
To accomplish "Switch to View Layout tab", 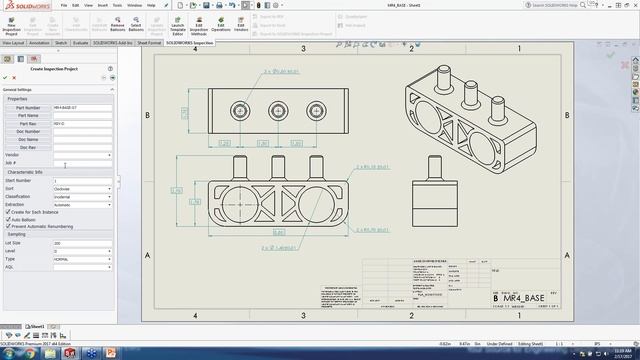I will click(x=13, y=43).
